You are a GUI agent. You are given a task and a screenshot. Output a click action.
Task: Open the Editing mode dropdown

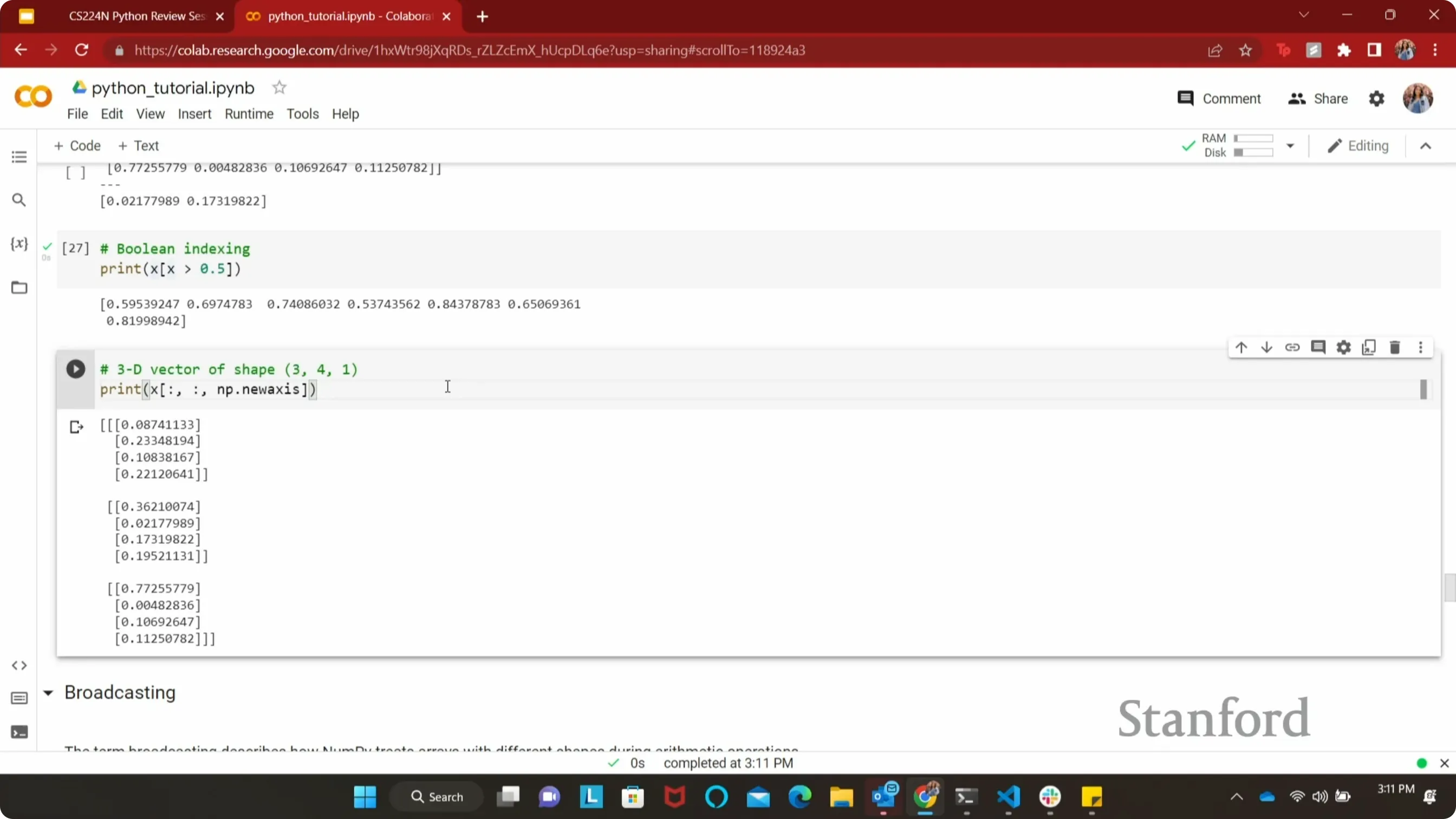point(1357,146)
